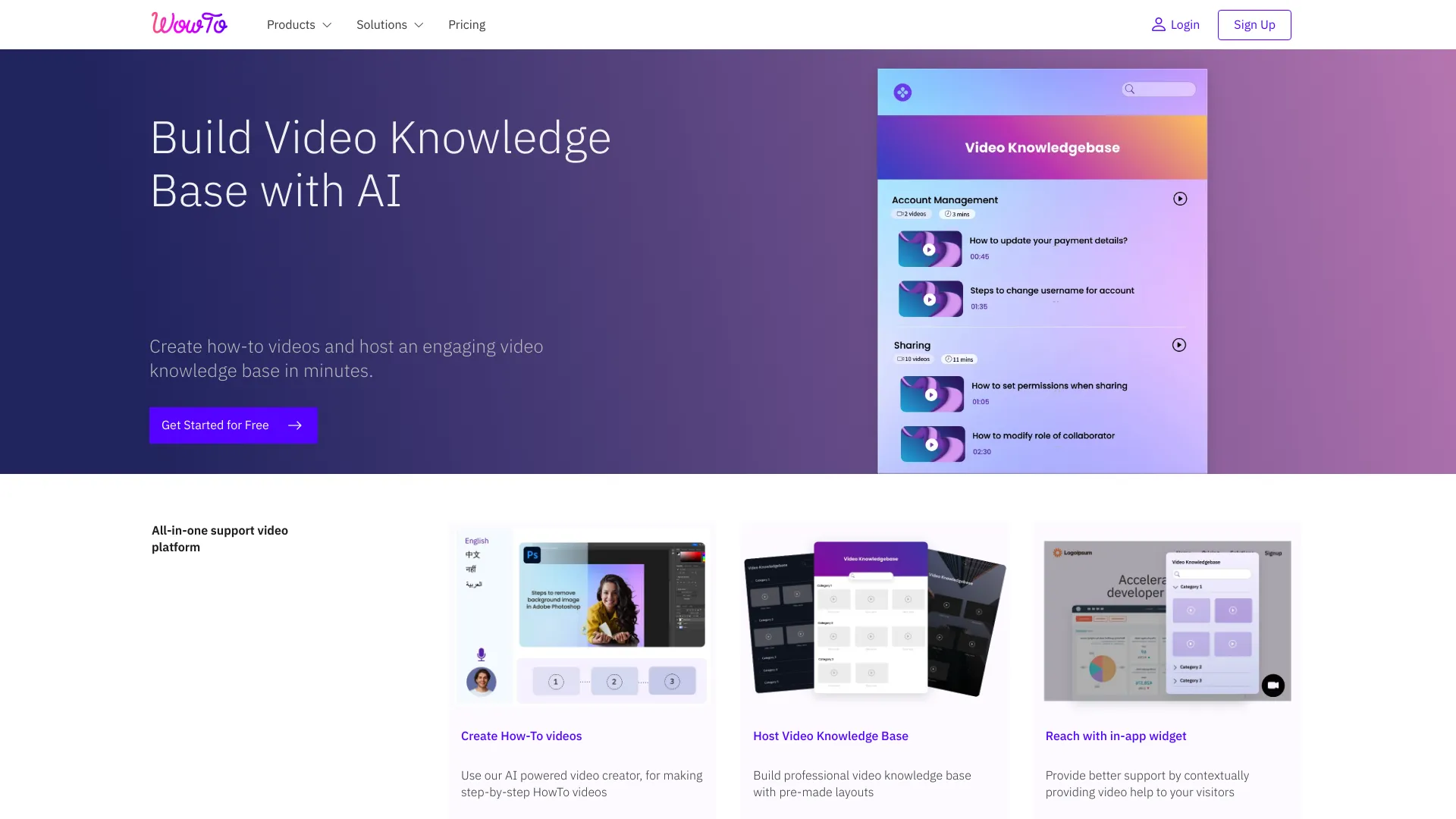This screenshot has width=1456, height=819.
Task: Click the Host Video Knowledge Base illustration
Action: 875,618
